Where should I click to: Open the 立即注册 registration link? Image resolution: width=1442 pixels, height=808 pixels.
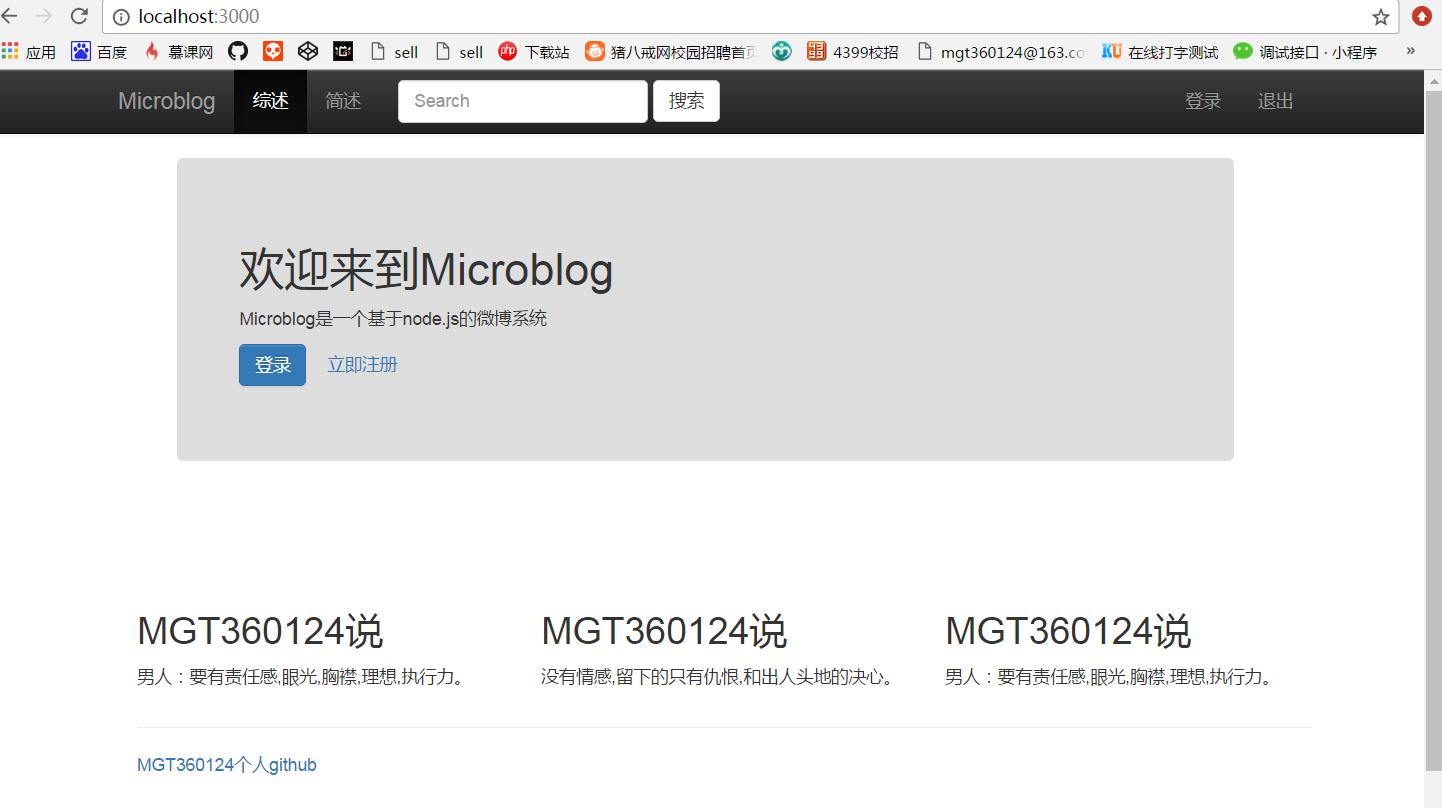pos(362,364)
